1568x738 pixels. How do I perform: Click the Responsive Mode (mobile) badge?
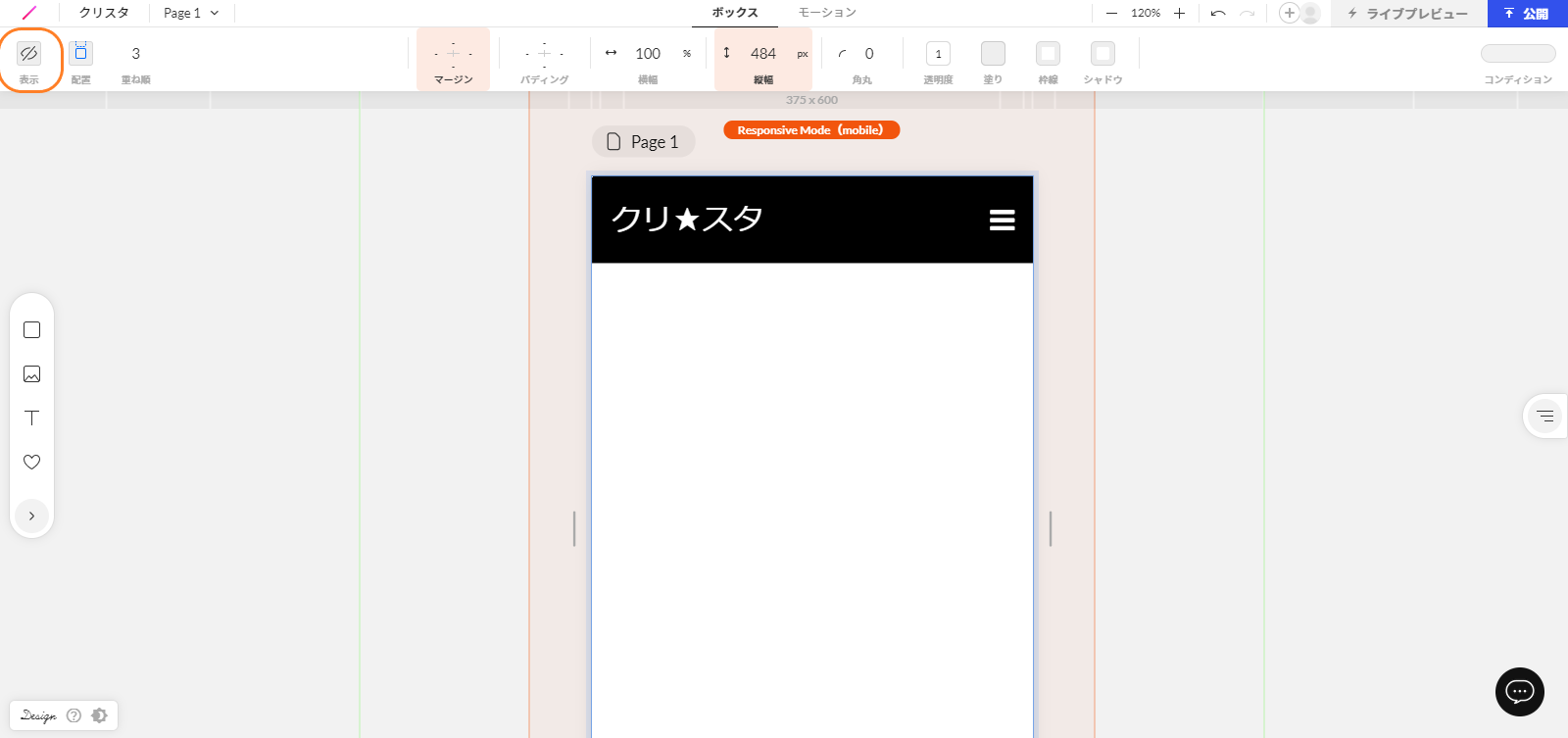coord(811,130)
